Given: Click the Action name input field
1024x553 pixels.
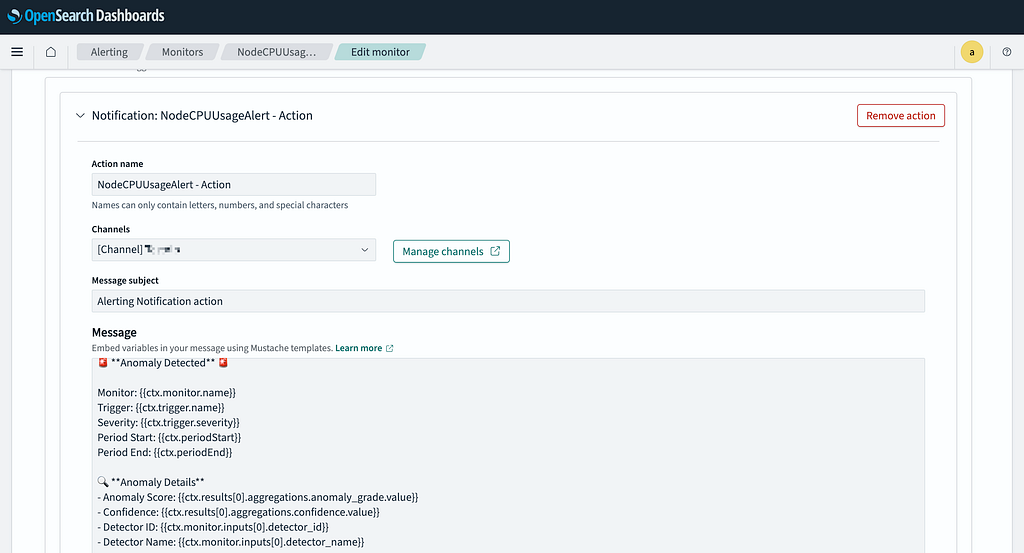Looking at the screenshot, I should 234,184.
